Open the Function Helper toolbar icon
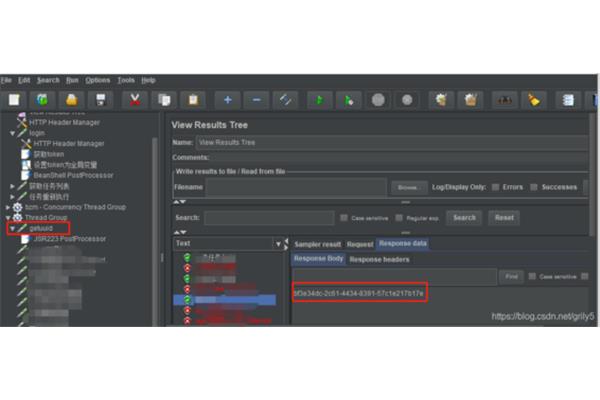600x400 pixels. coord(568,100)
